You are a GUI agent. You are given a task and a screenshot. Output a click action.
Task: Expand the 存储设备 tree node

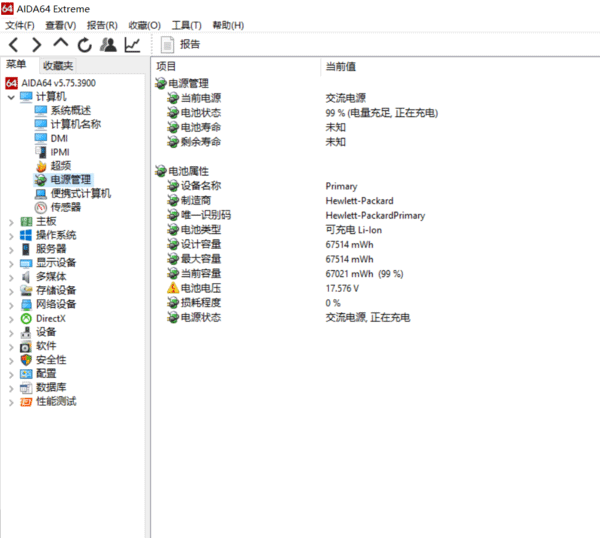point(11,291)
